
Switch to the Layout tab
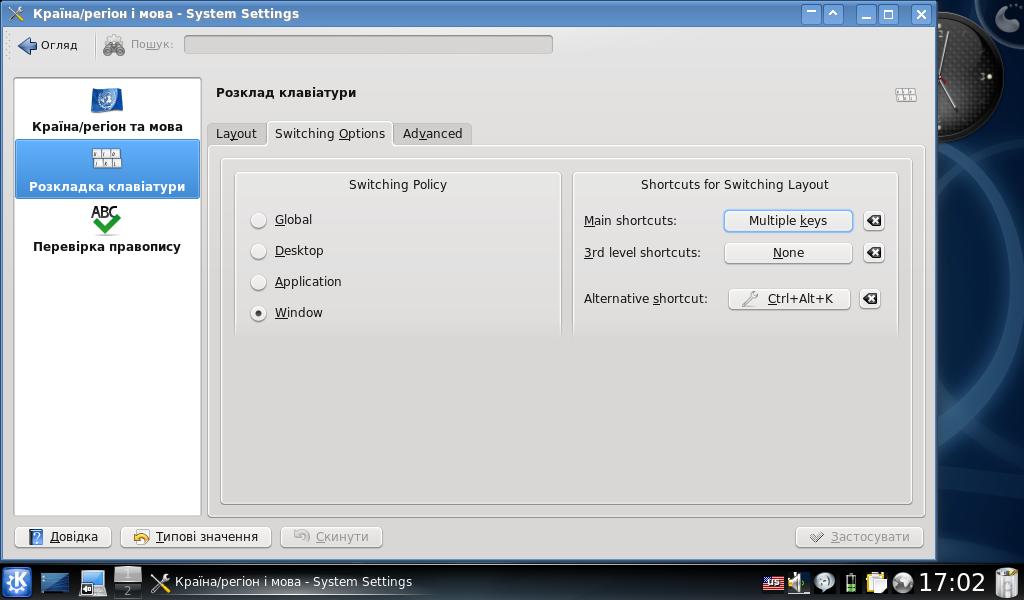pyautogui.click(x=236, y=134)
